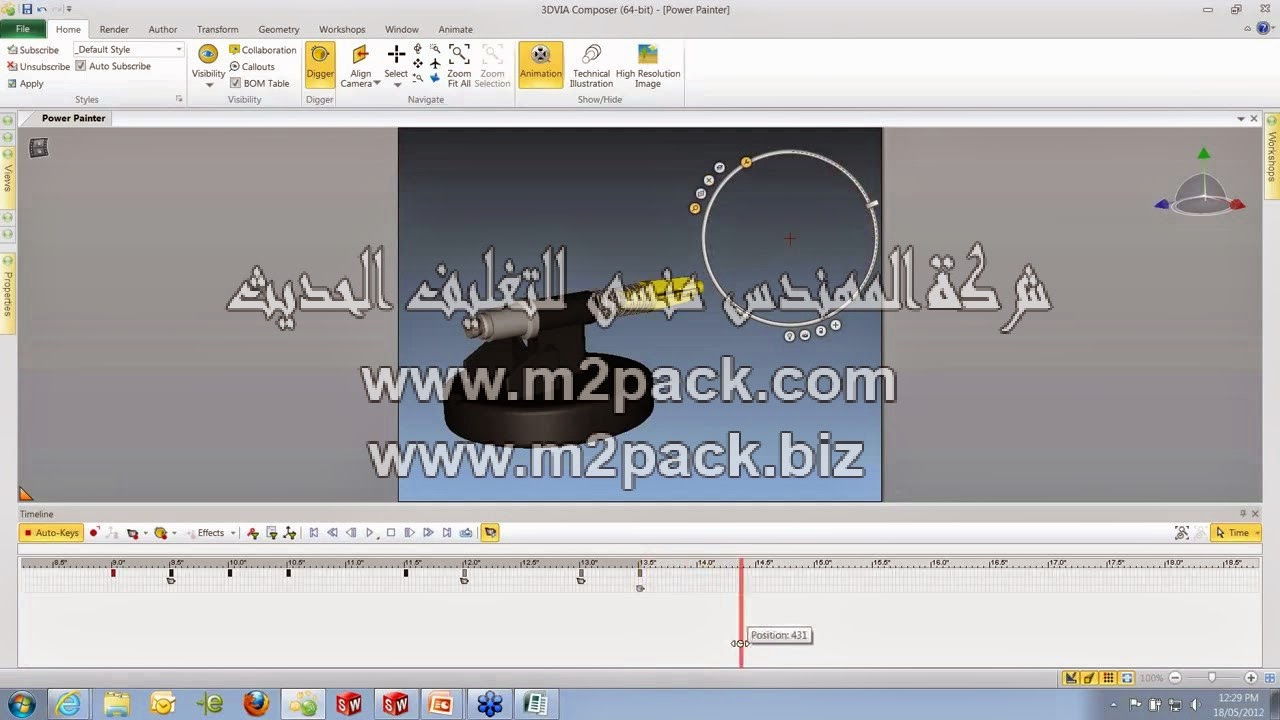Open Firefox from the taskbar

coord(256,704)
